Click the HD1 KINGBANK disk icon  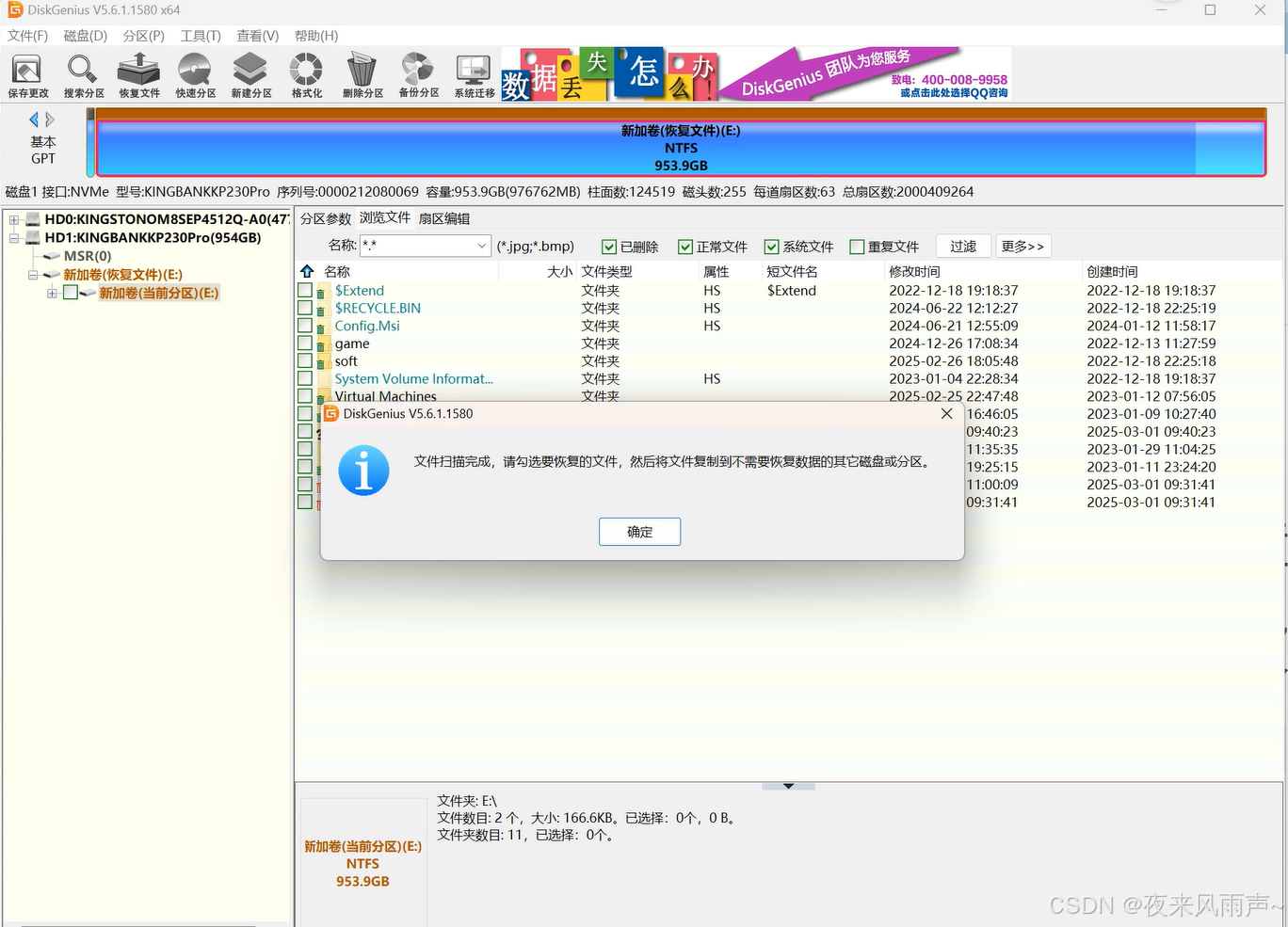tap(33, 238)
